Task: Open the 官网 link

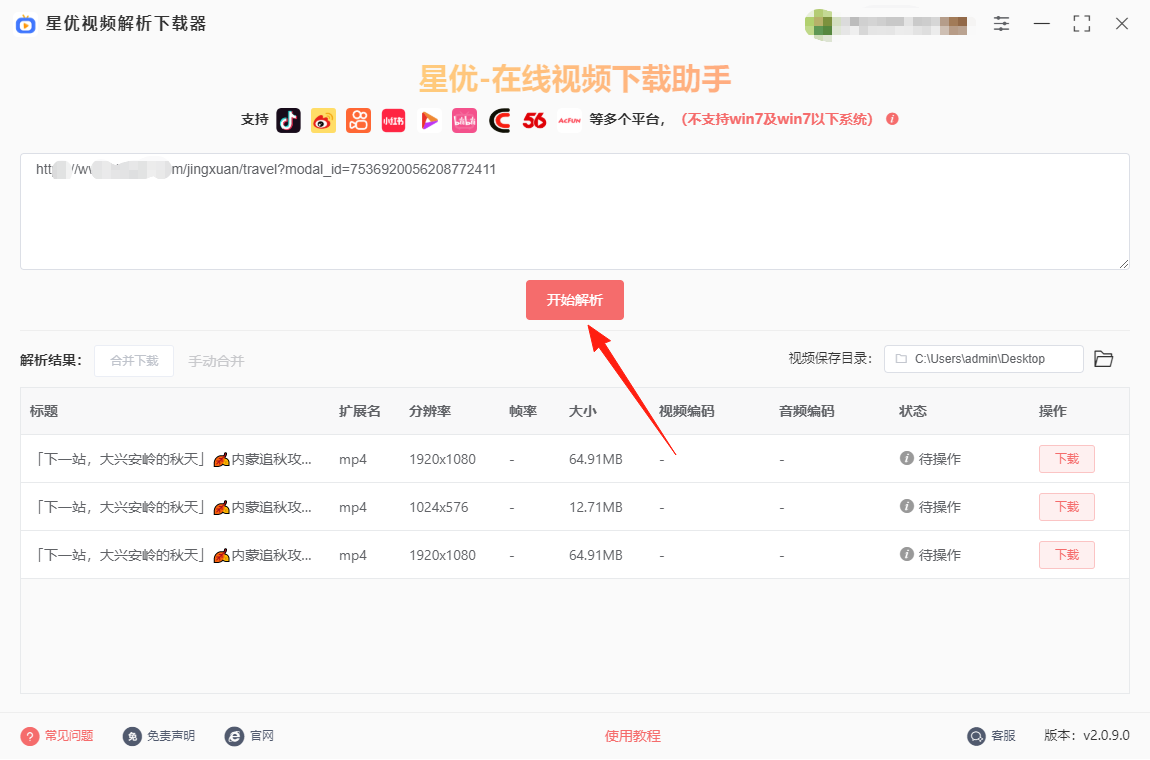Action: [x=262, y=736]
